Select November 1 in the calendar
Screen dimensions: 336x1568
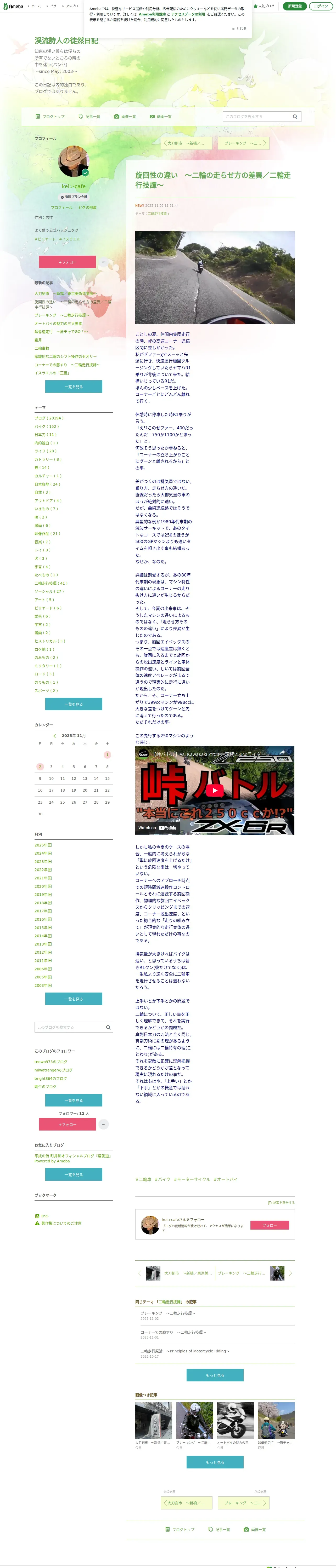[x=107, y=754]
